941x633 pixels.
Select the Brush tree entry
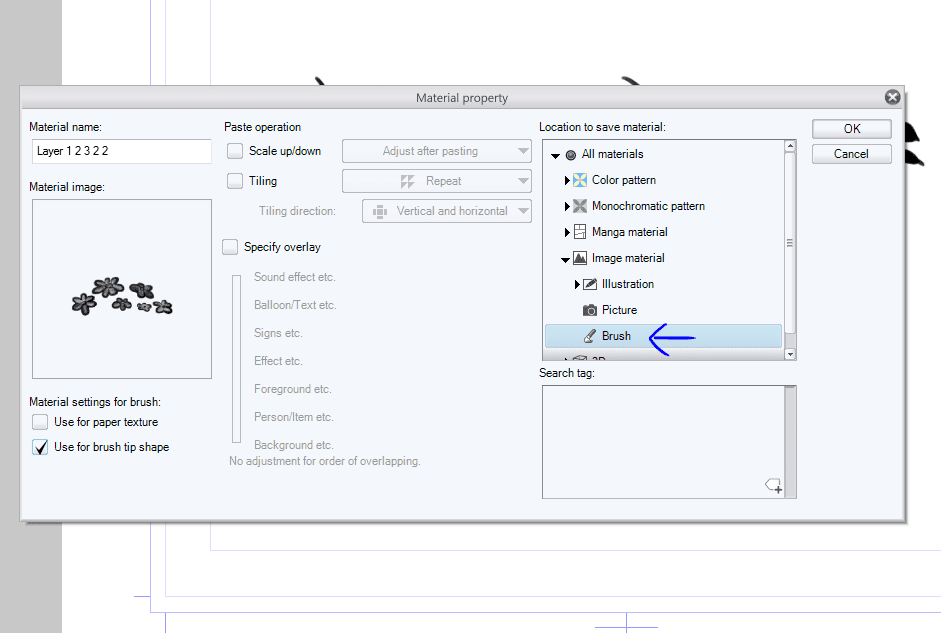tap(663, 336)
